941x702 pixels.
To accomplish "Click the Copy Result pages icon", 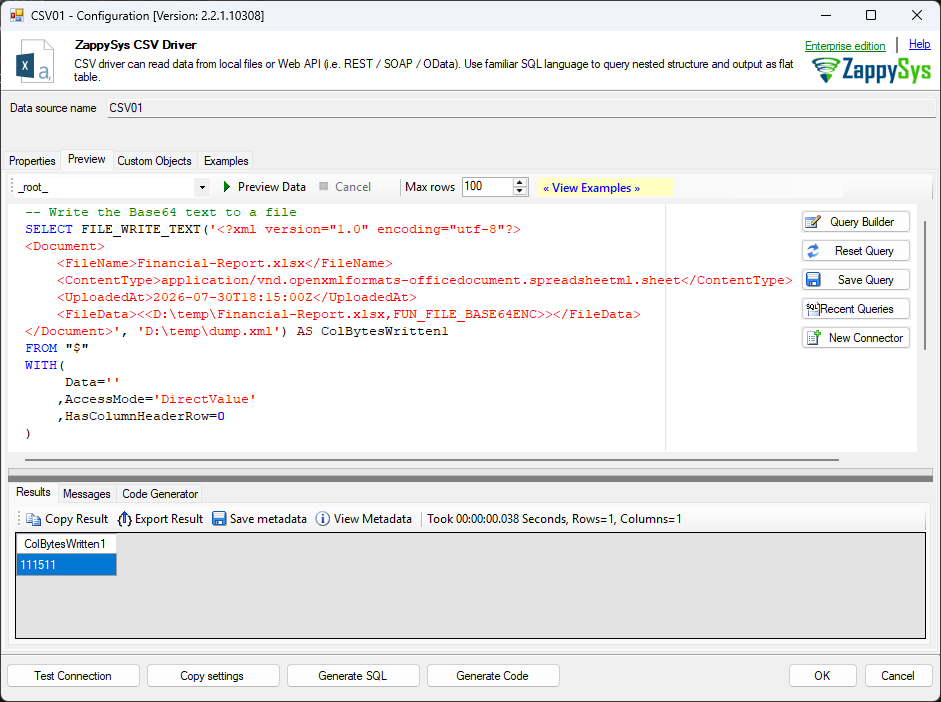I will click(34, 519).
